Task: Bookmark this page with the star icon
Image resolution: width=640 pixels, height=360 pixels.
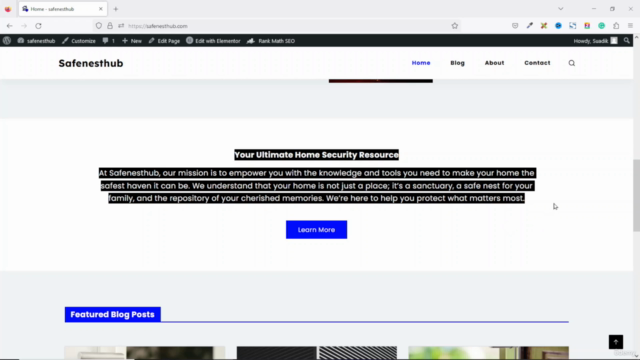Action: coord(455,26)
